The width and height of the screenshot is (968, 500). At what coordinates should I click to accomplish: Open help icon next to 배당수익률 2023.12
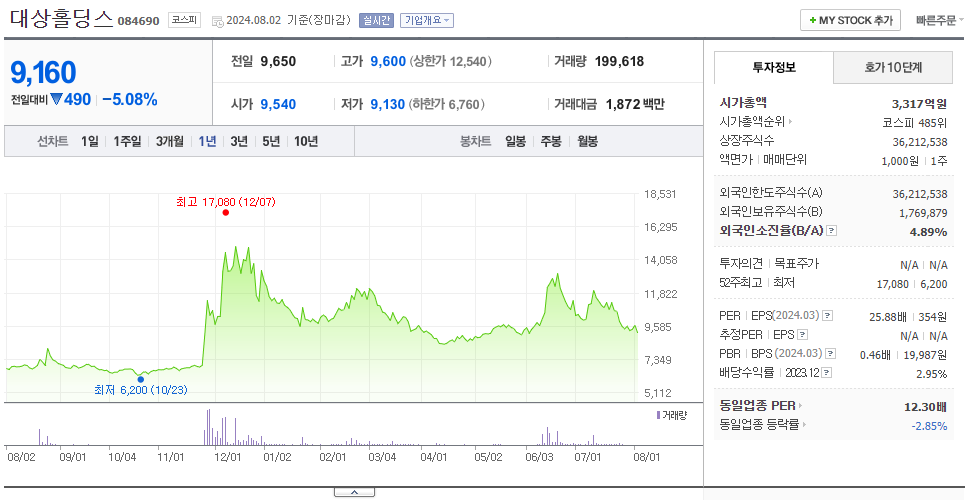coord(827,373)
